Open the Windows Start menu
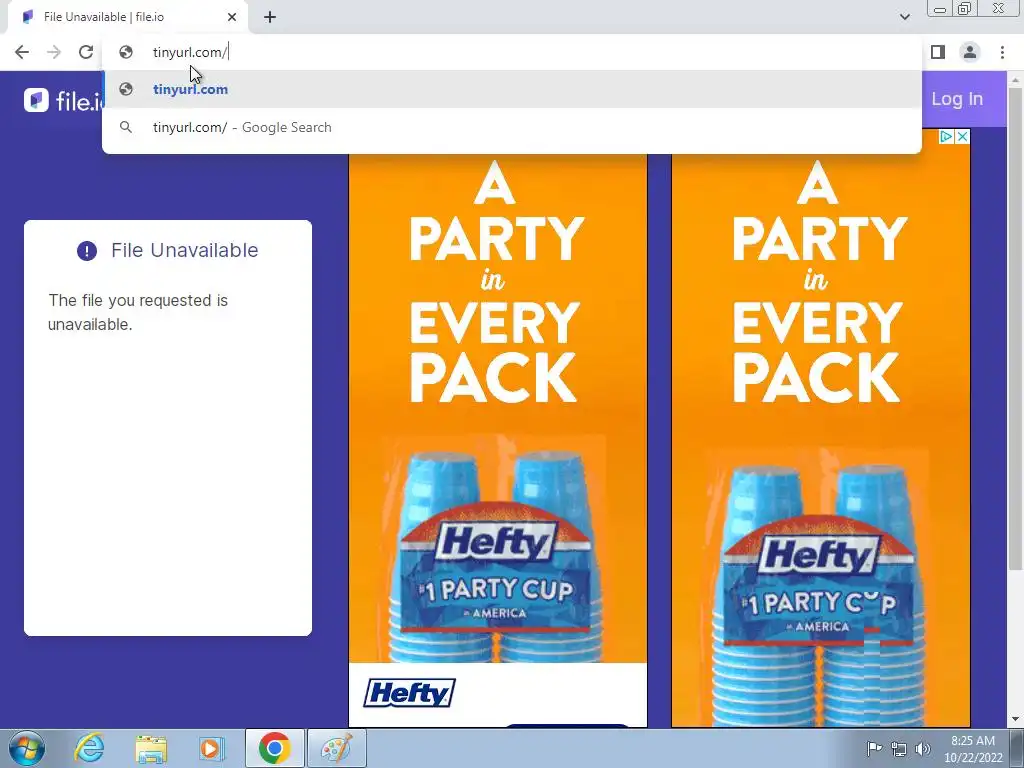 click(x=26, y=748)
